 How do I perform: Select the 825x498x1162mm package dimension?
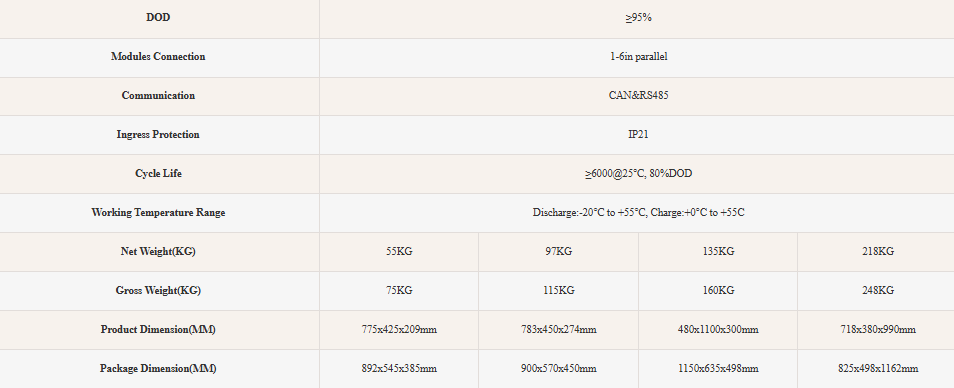(x=878, y=369)
